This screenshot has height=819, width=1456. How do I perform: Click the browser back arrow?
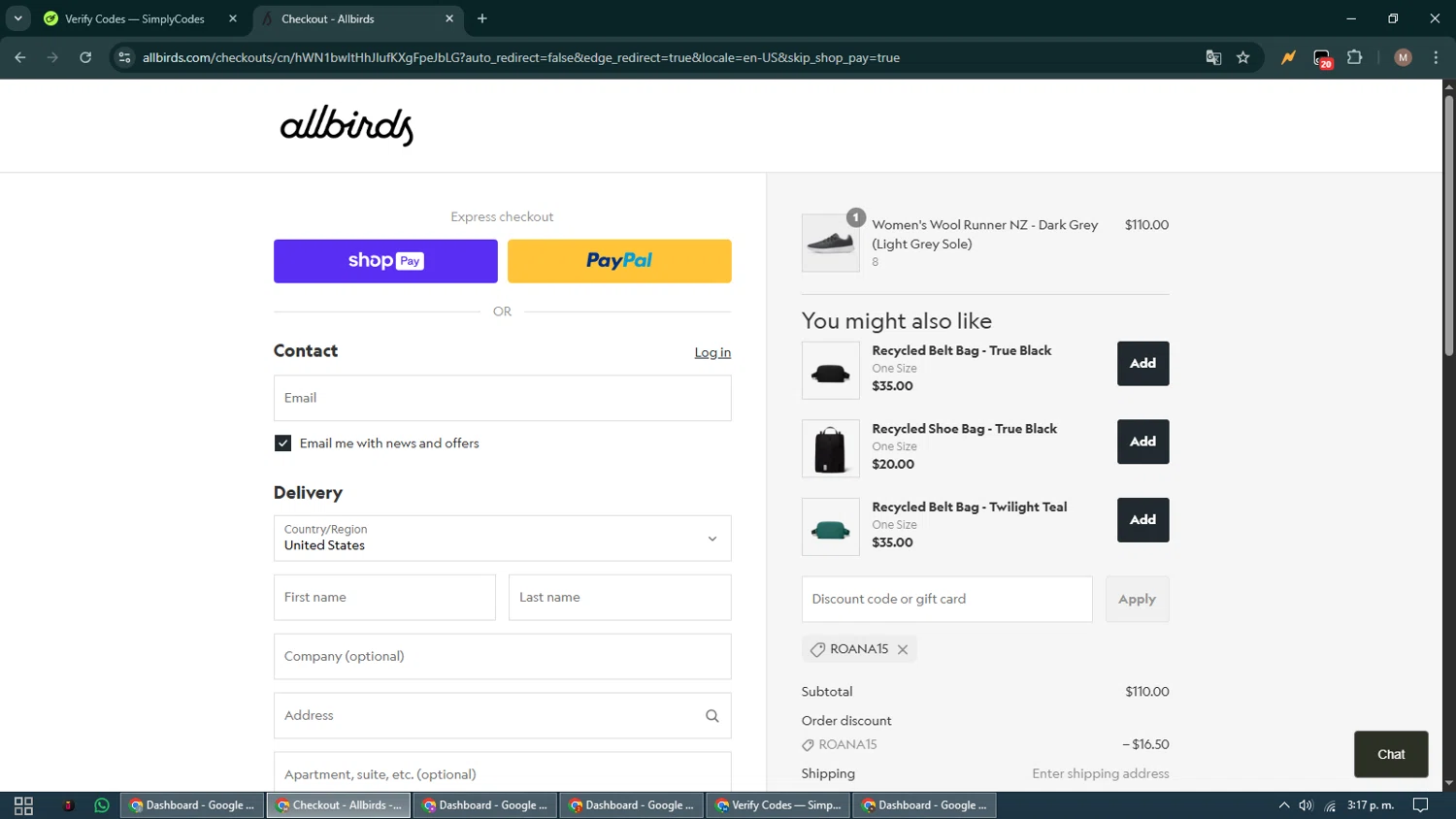click(x=20, y=58)
